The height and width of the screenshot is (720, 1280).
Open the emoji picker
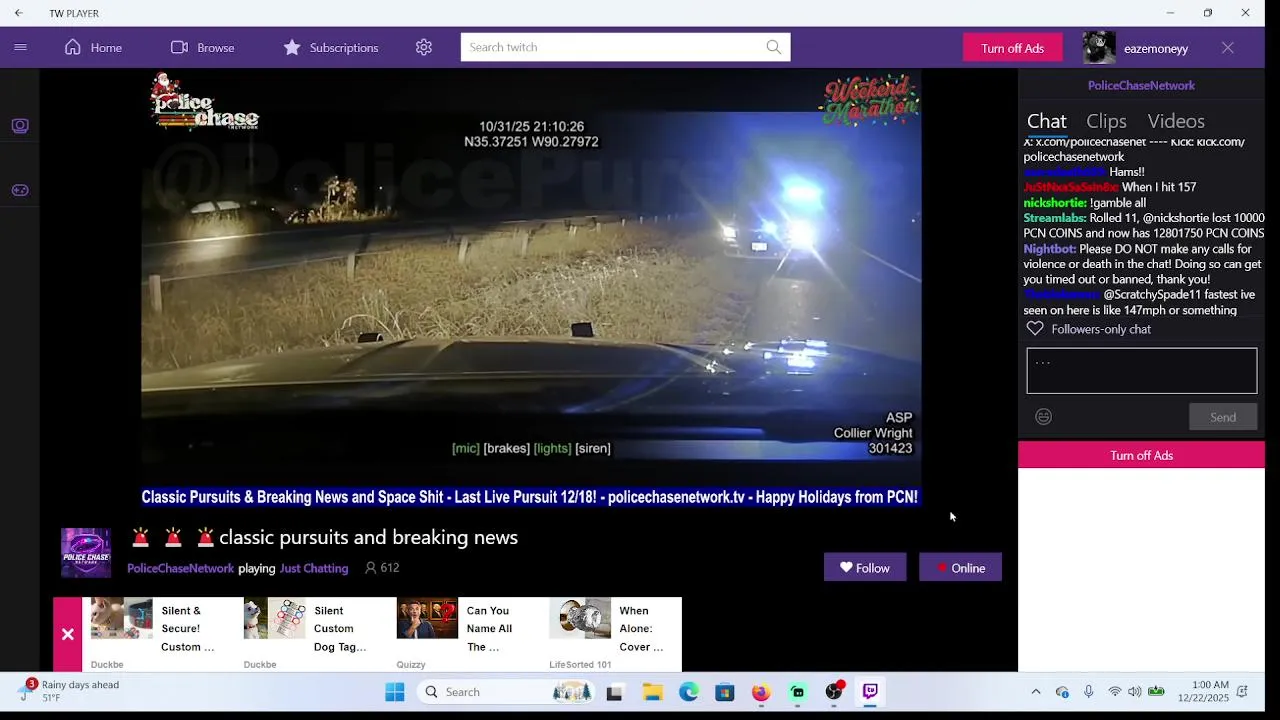click(1043, 417)
